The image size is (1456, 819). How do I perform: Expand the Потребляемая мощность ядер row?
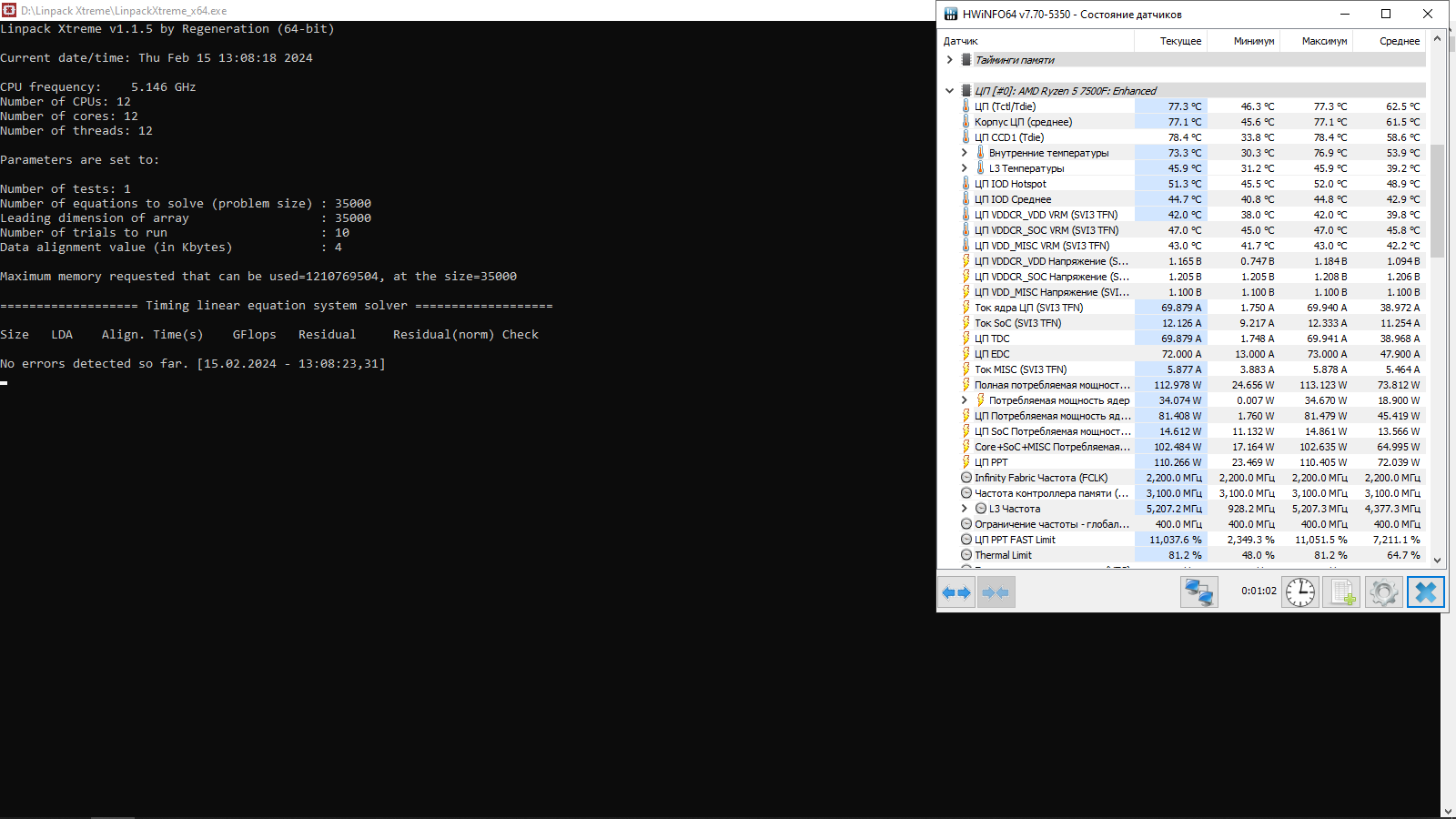[x=965, y=400]
